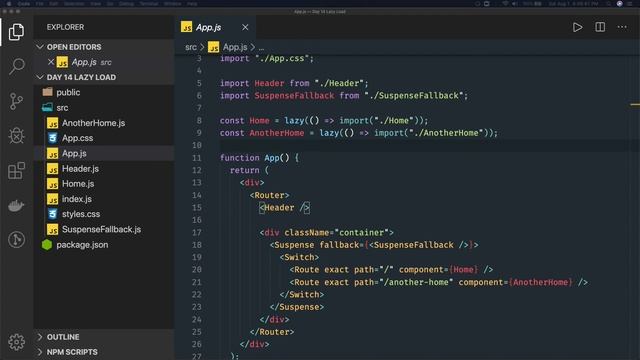This screenshot has width=640, height=360.
Task: Click the opening <Switch> tag
Action: [x=299, y=257]
